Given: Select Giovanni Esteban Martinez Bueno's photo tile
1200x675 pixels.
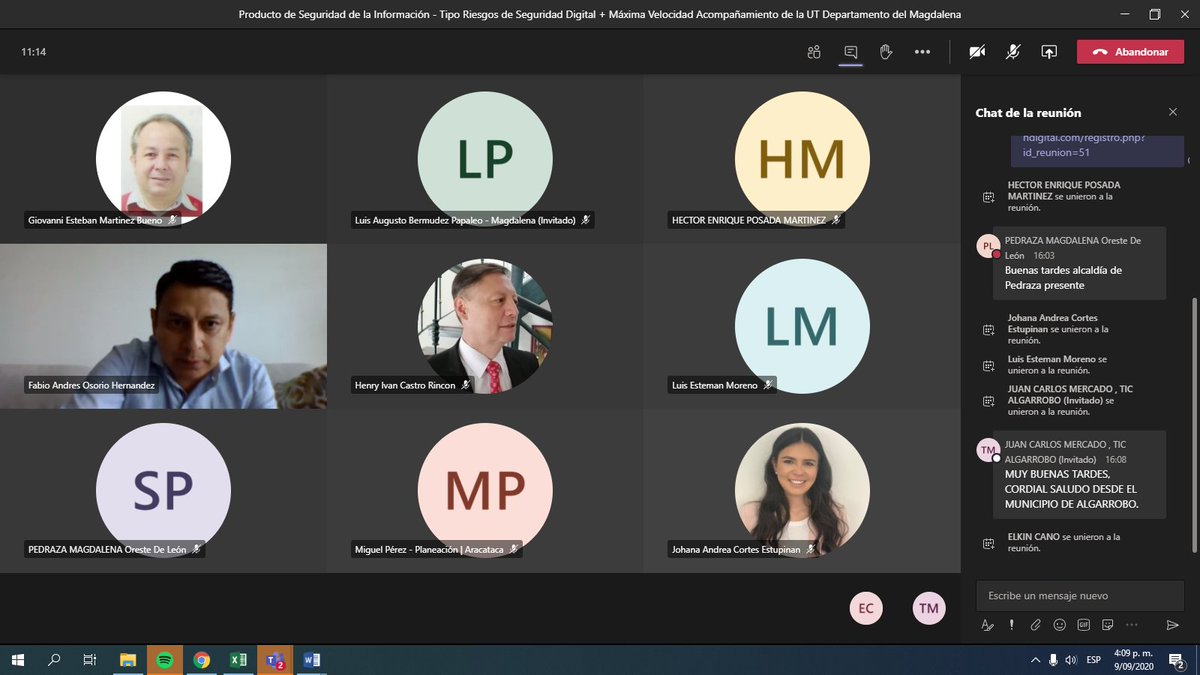Looking at the screenshot, I should [x=163, y=159].
